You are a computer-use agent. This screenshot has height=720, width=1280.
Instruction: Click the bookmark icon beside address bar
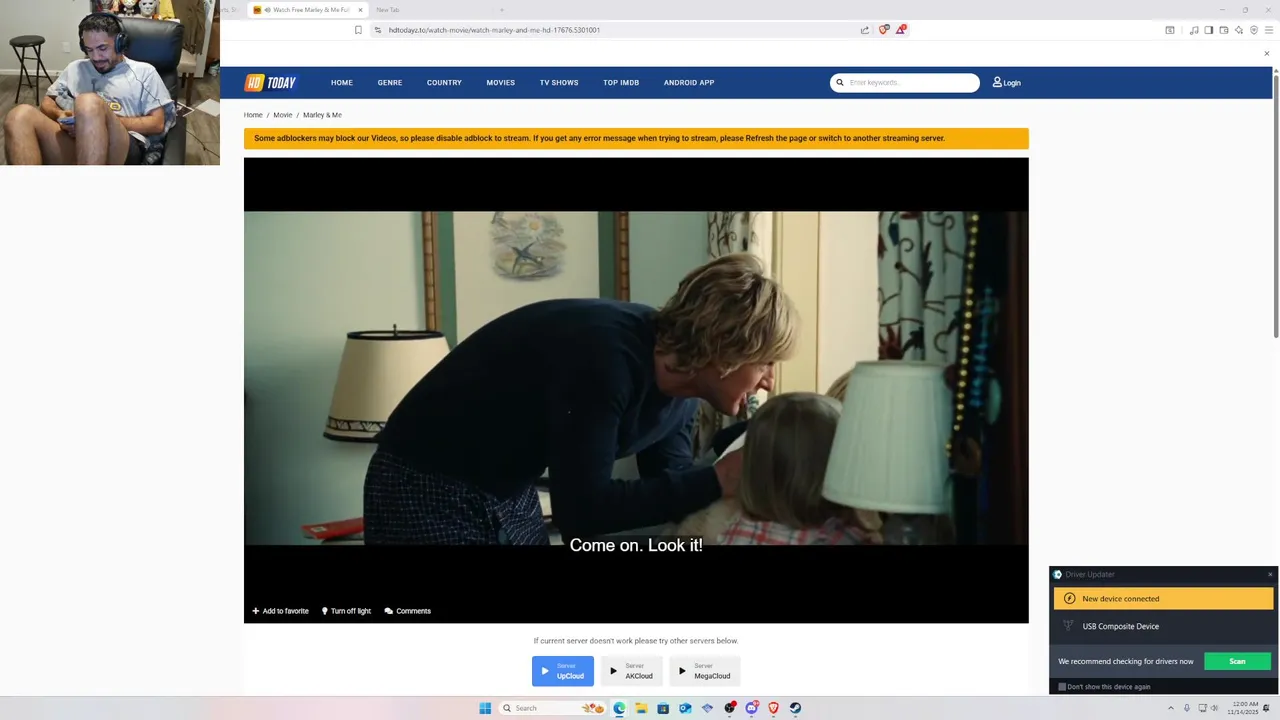(358, 30)
